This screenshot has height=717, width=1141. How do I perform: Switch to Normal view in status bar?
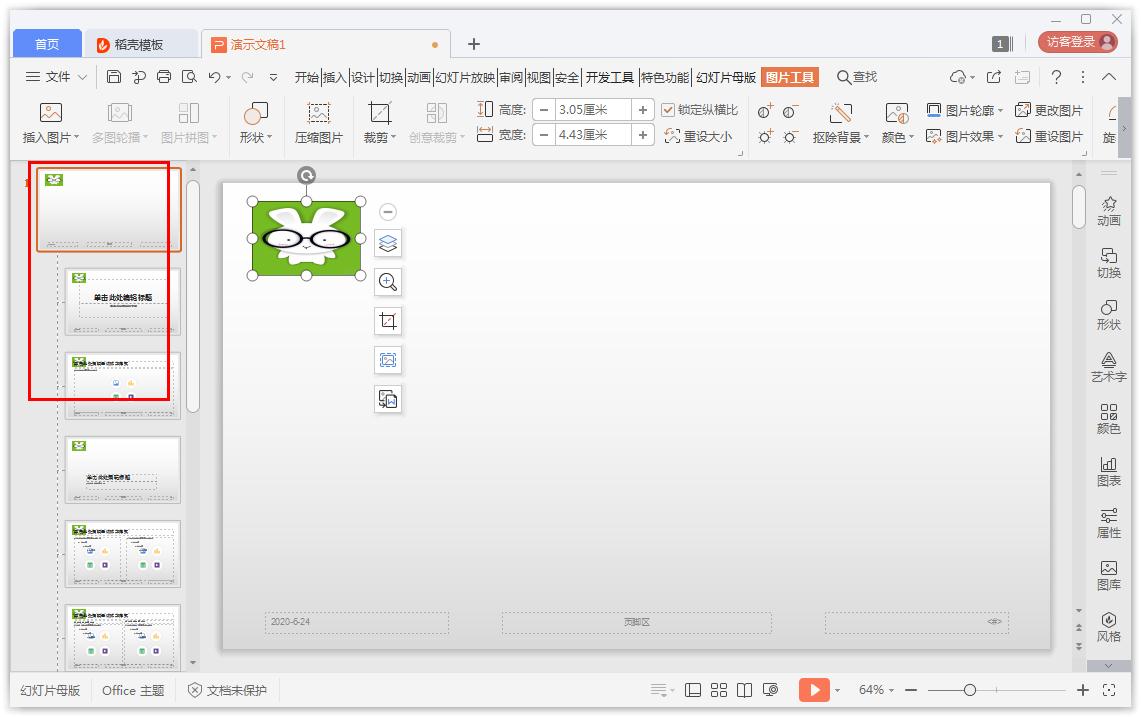pos(693,690)
